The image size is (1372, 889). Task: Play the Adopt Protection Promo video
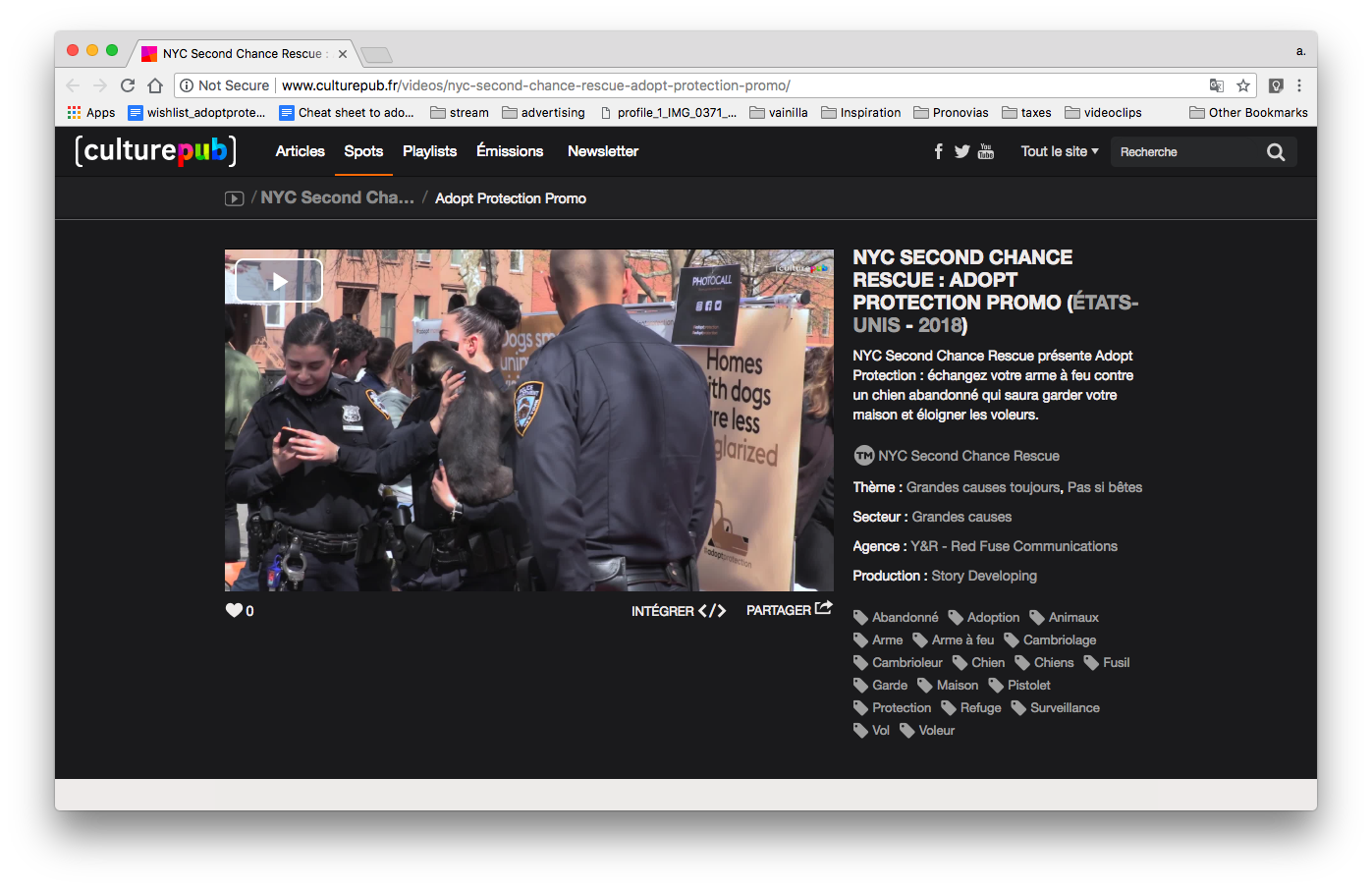[279, 281]
